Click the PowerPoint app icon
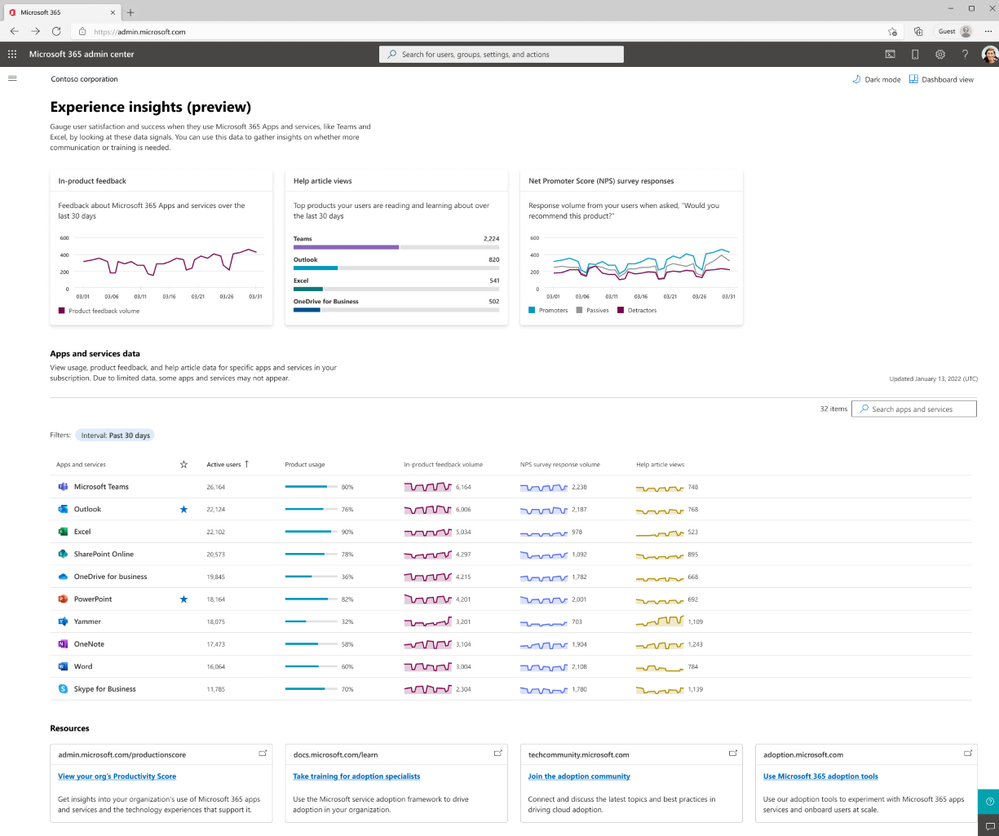Image resolution: width=999 pixels, height=836 pixels. click(63, 599)
